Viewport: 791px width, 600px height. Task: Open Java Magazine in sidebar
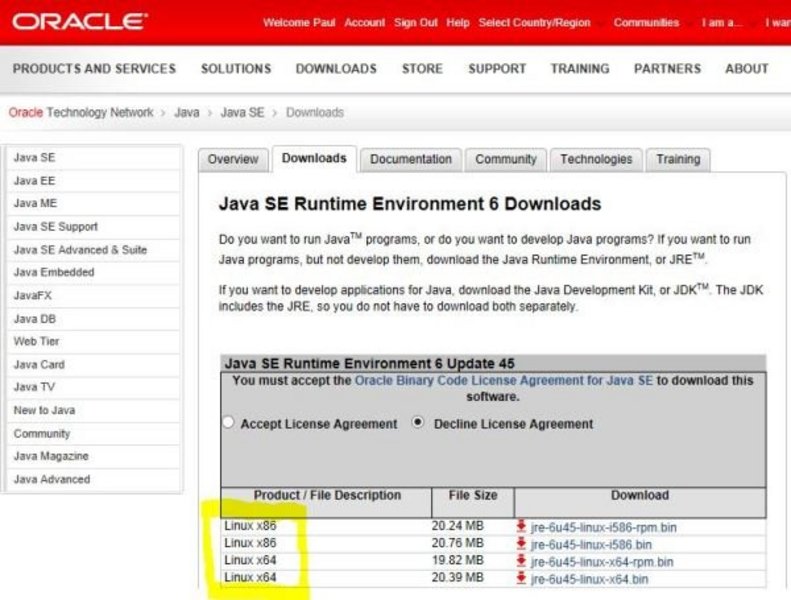point(94,456)
